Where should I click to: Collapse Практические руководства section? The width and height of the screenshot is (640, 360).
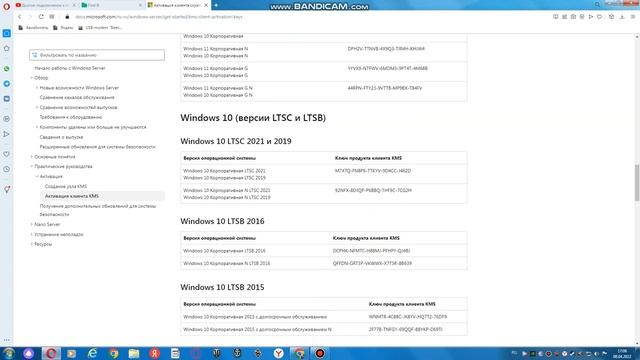click(x=32, y=167)
